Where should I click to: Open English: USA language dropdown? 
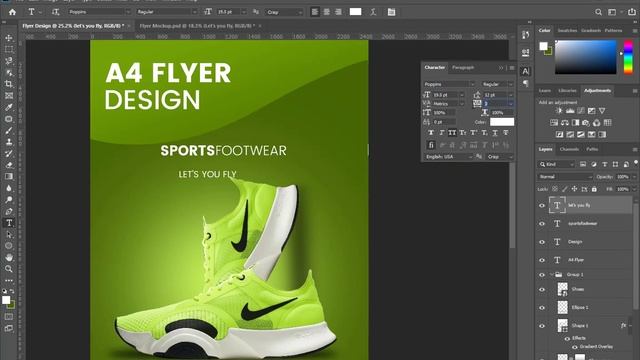pyautogui.click(x=448, y=157)
